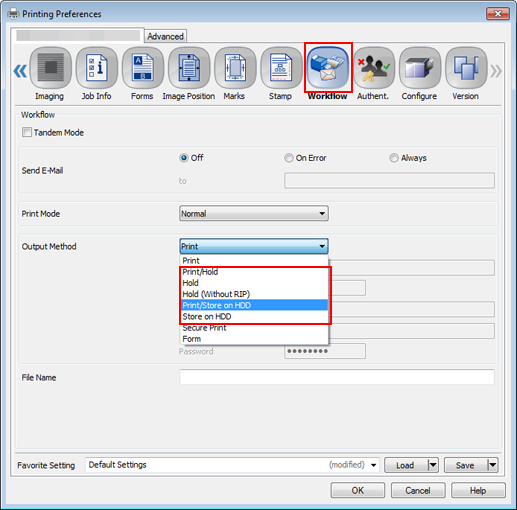Expand the Save button arrow
The width and height of the screenshot is (517, 510).
point(493,465)
